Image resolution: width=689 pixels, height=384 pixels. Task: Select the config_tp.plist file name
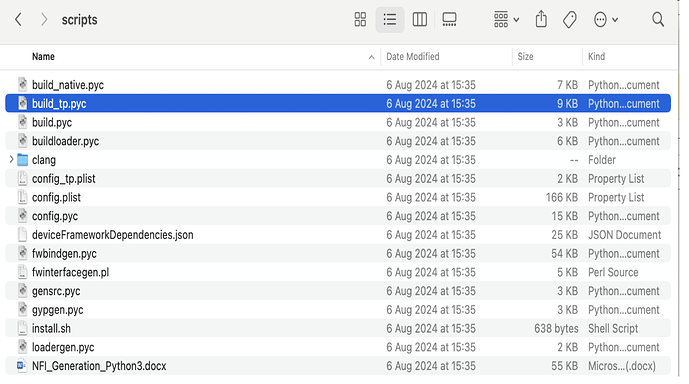click(64, 179)
